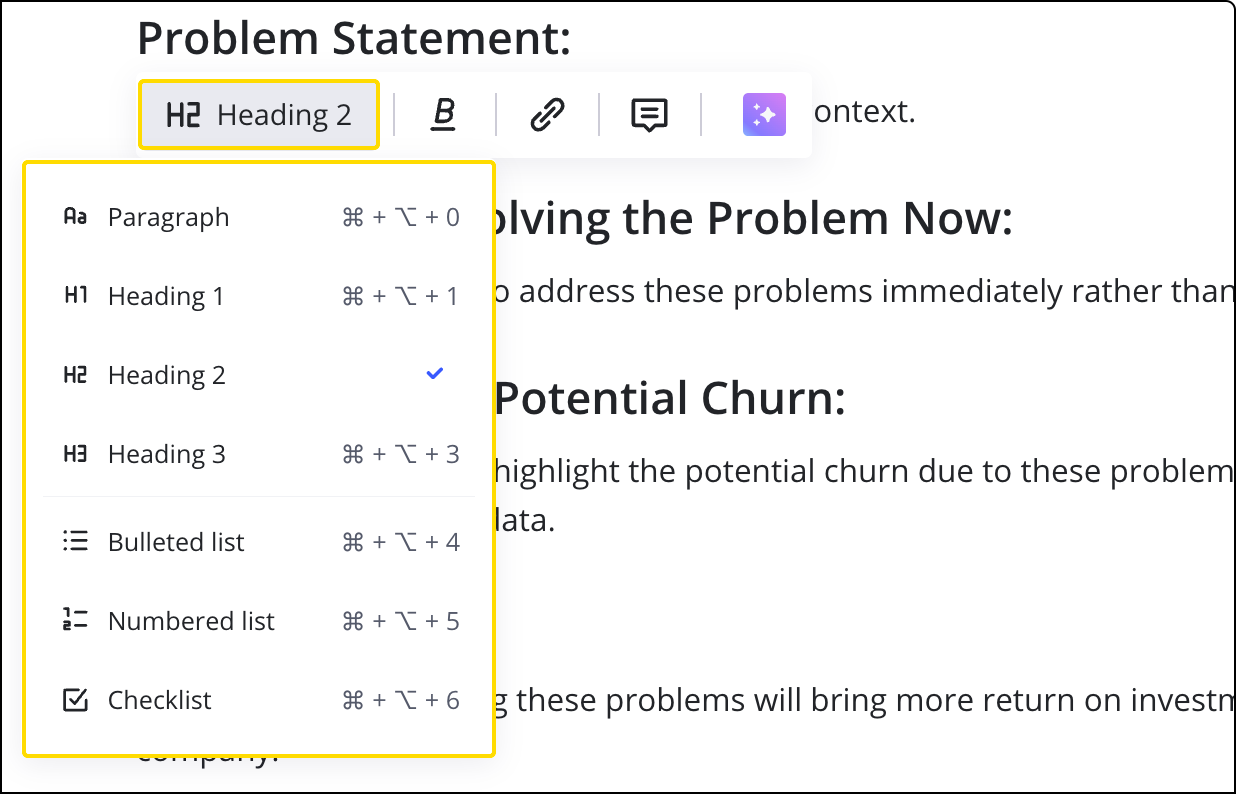1236x794 pixels.
Task: Click the bulleted list icon
Action: (75, 542)
